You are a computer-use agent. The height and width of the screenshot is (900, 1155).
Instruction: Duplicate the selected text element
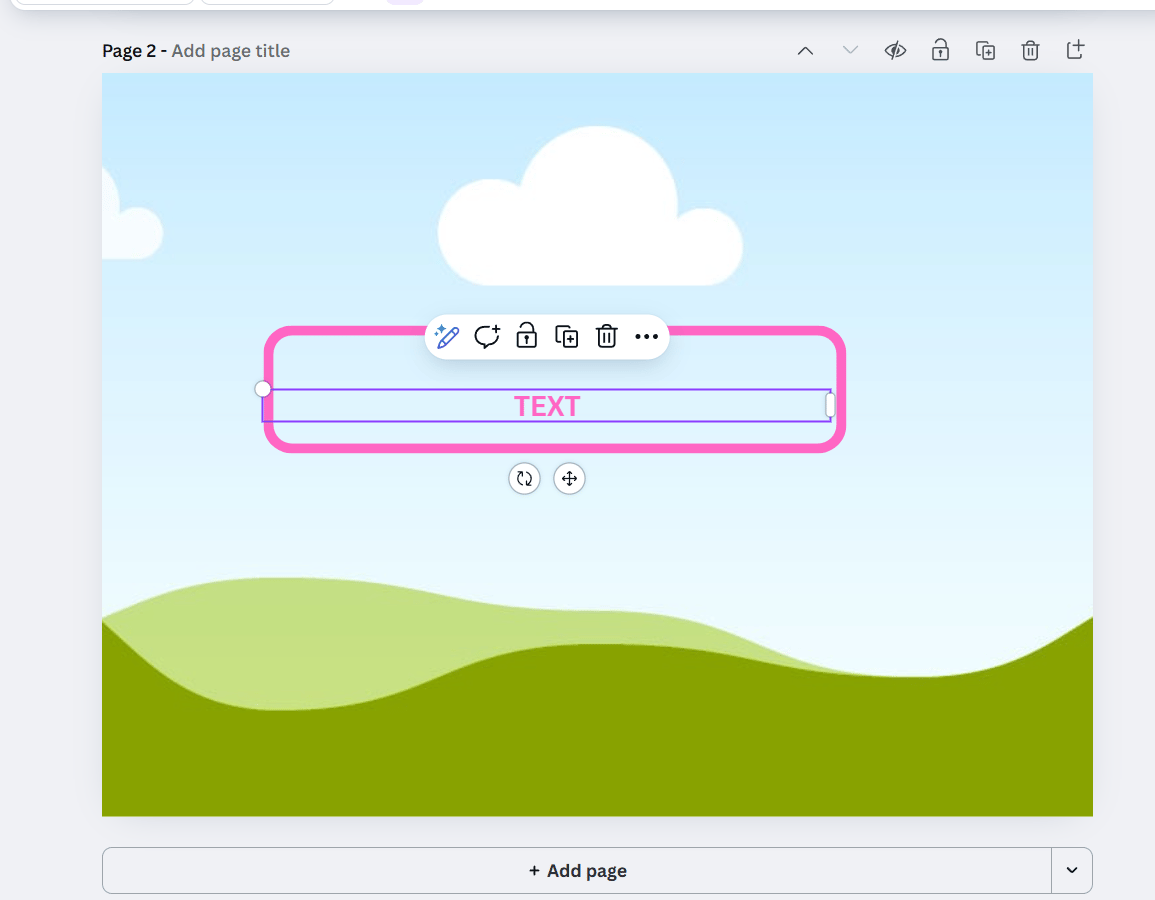566,337
